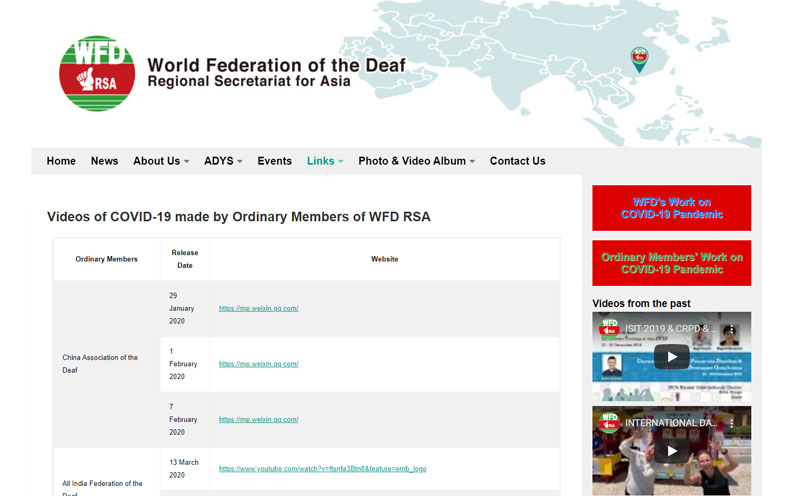
Task: Open the INTERNATIONAL DA video options menu
Action: [x=731, y=423]
